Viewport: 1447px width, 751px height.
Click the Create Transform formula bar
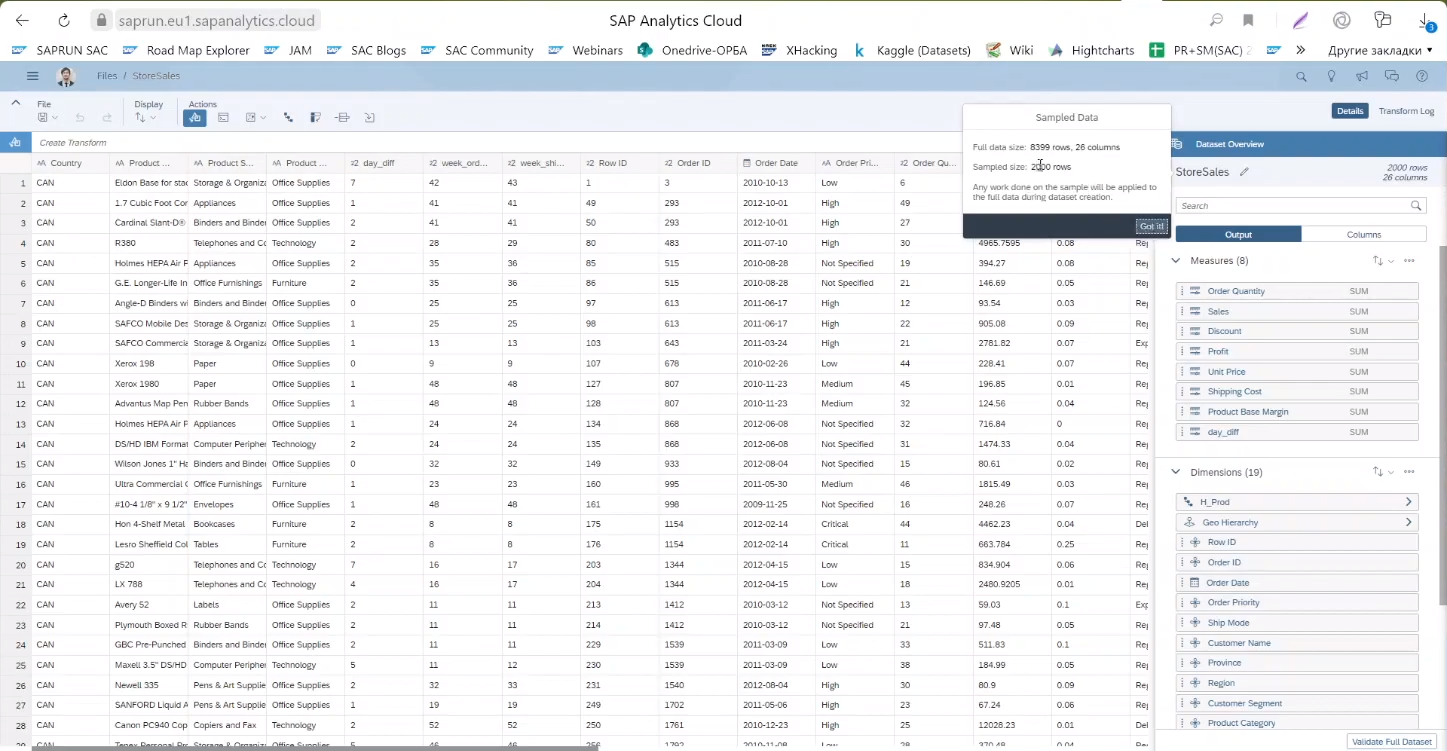click(495, 143)
